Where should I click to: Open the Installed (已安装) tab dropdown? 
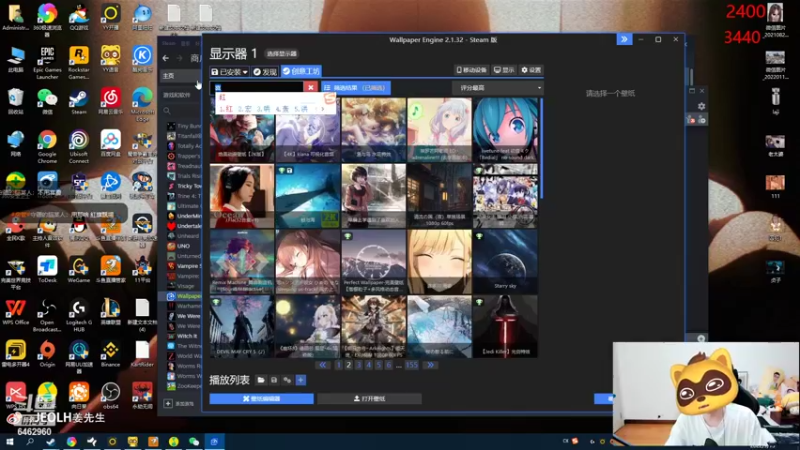(229, 71)
